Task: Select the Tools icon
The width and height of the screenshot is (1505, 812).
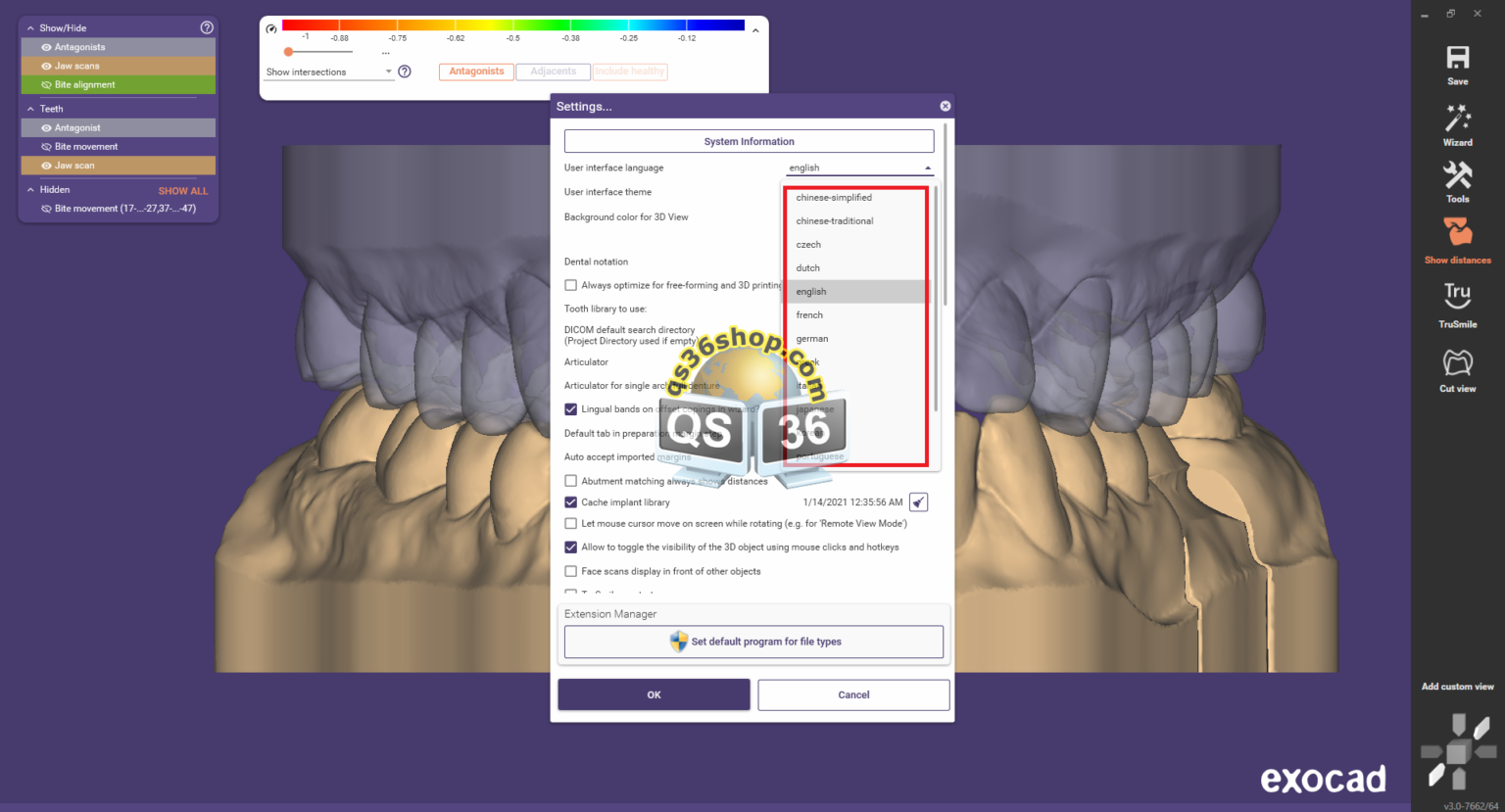Action: coord(1457,182)
